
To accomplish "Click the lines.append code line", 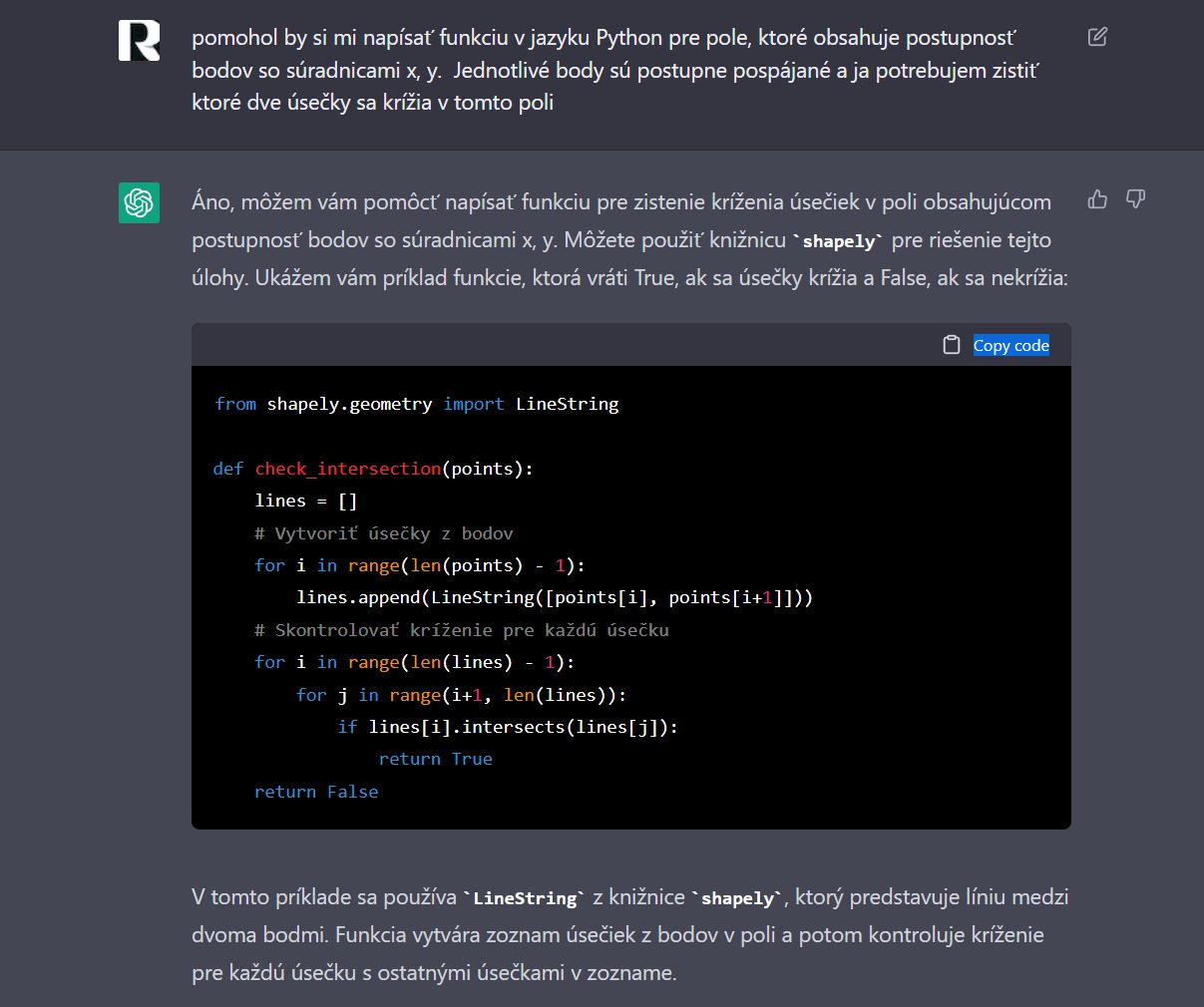I will click(554, 597).
